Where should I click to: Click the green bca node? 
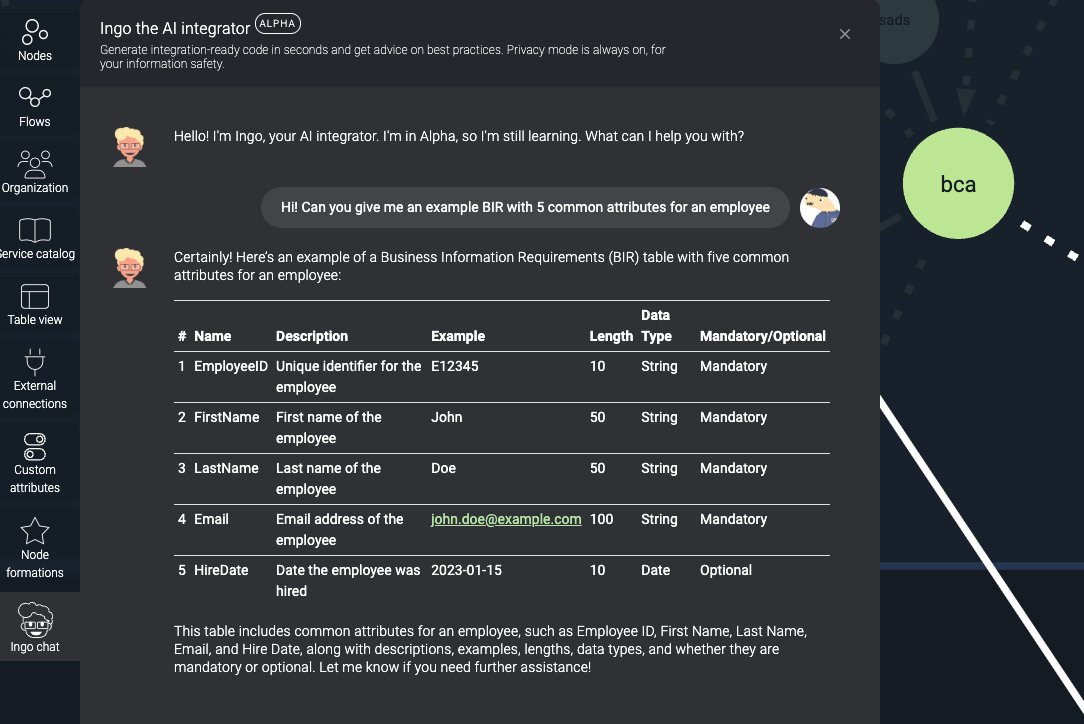[958, 184]
